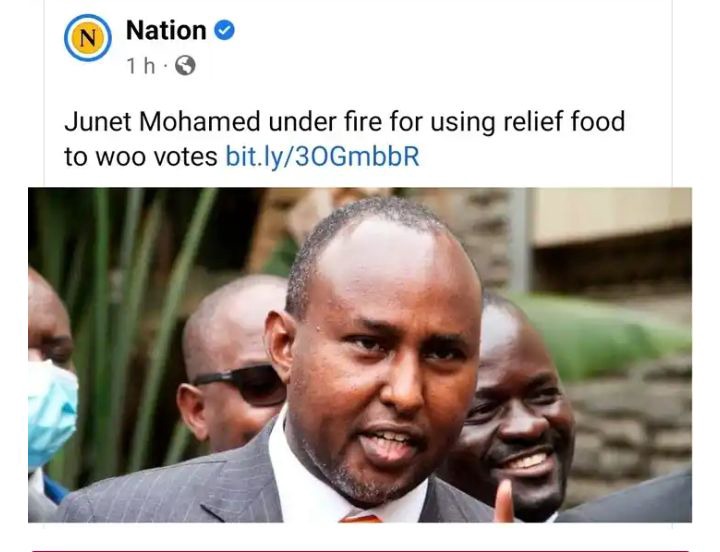Follow the bit.ly/3OGmbbR article link
This screenshot has height=552, width=720.
(x=322, y=157)
